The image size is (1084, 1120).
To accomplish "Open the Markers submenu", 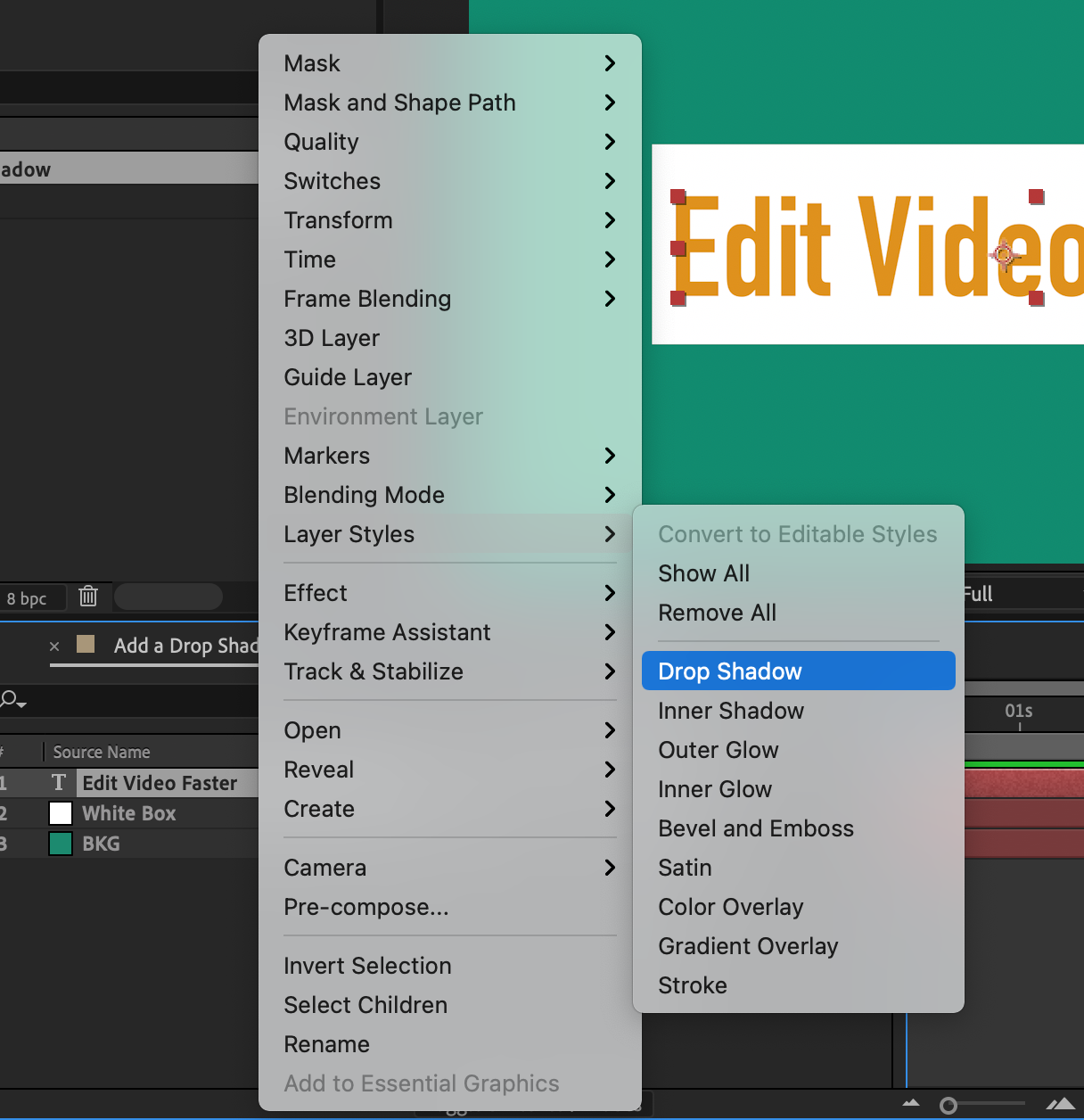I will pos(450,456).
